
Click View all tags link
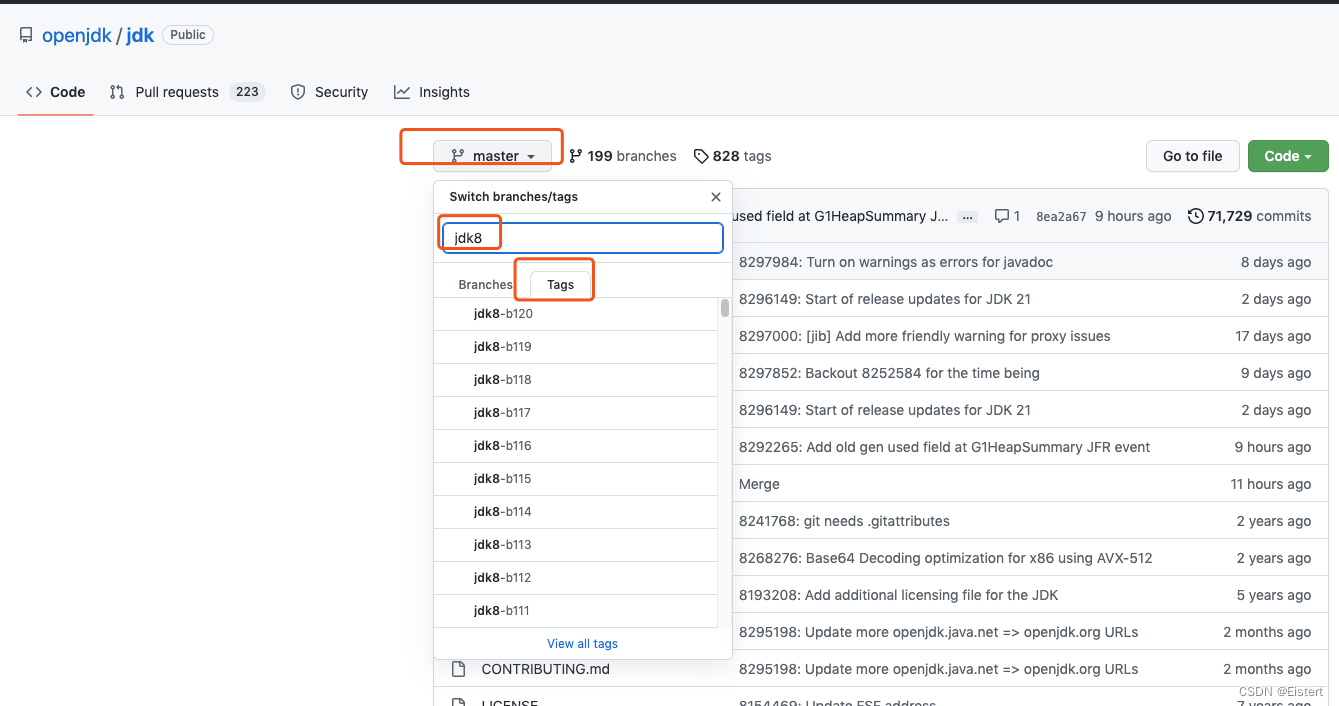click(x=582, y=643)
